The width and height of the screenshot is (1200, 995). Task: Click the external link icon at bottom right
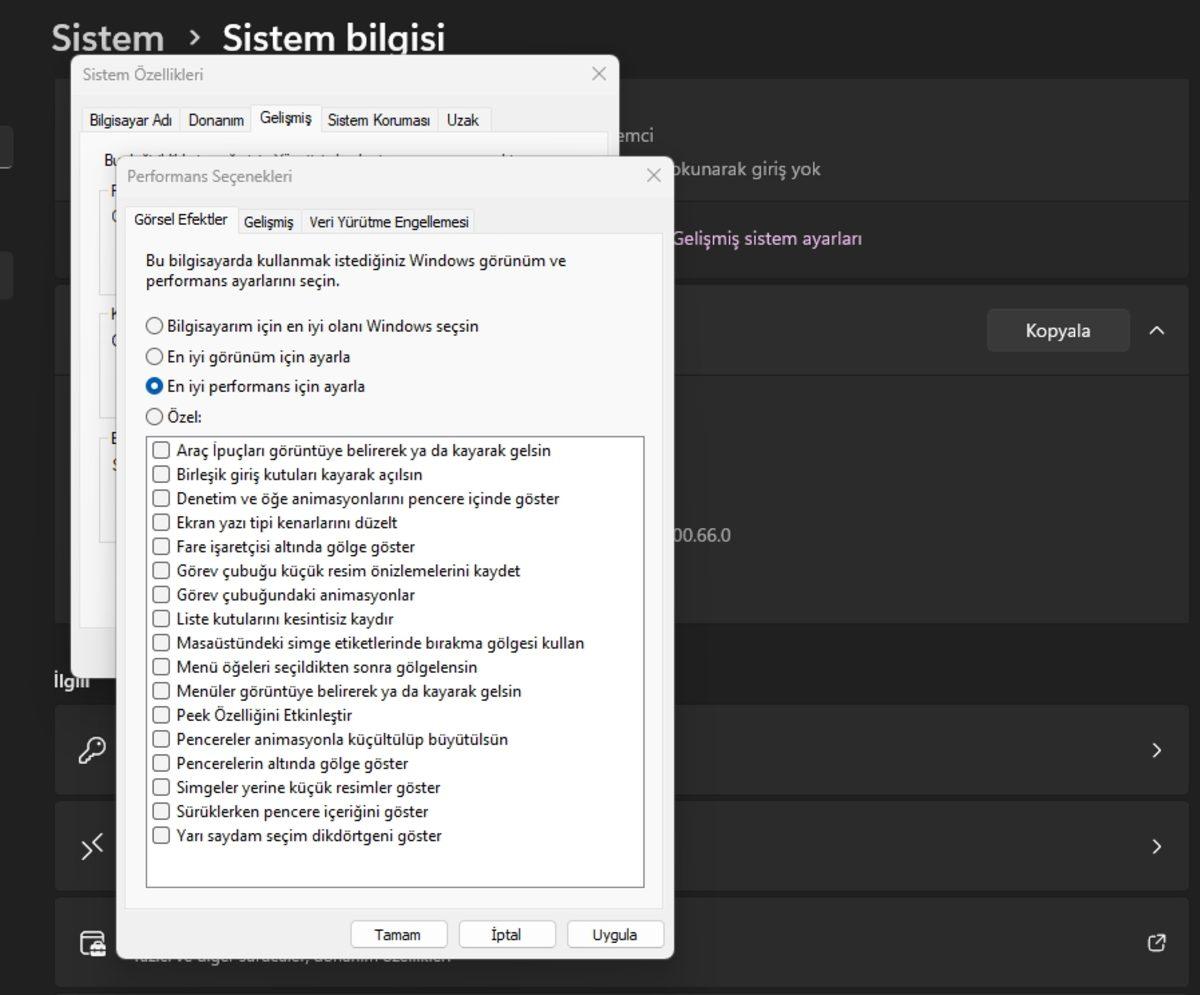click(1156, 943)
